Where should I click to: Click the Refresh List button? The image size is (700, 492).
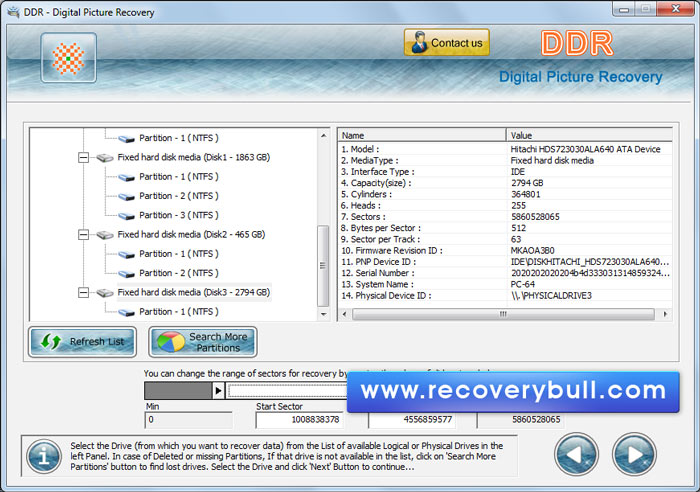[83, 342]
